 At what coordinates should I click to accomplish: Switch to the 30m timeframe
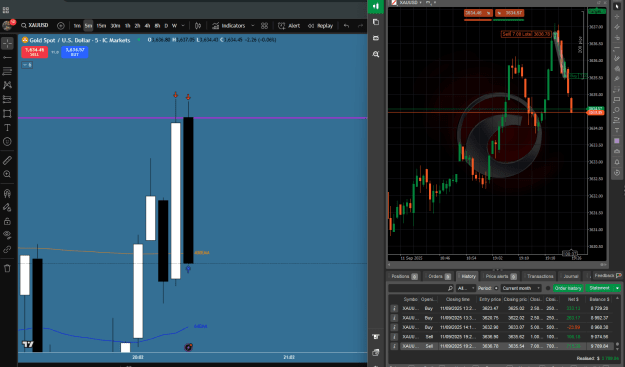click(x=115, y=26)
